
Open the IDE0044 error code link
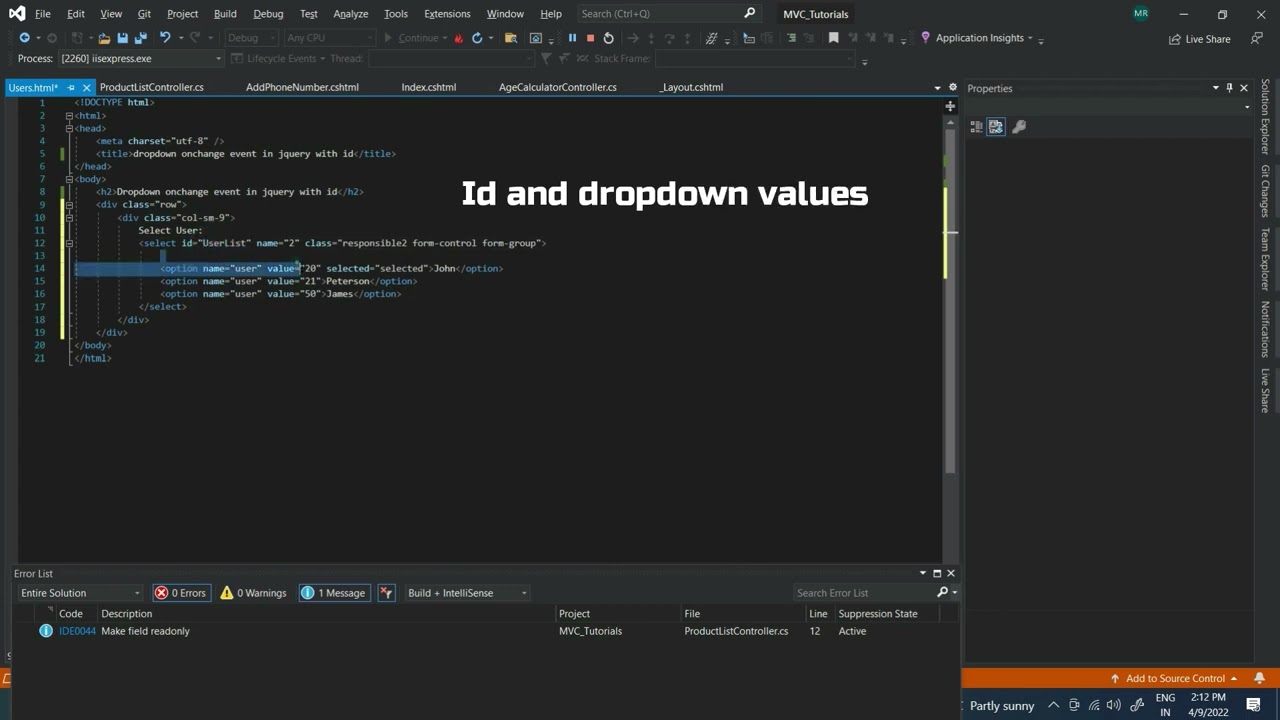(77, 631)
